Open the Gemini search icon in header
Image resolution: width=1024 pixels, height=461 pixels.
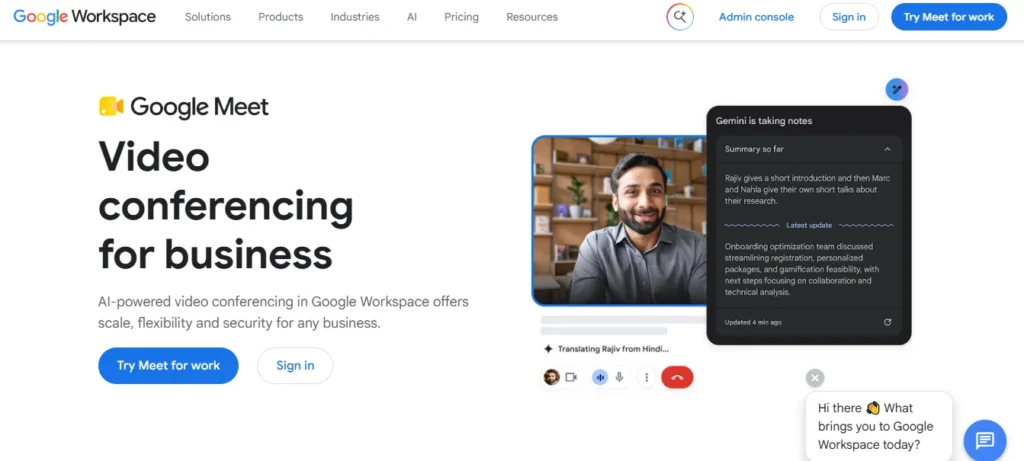click(x=680, y=17)
